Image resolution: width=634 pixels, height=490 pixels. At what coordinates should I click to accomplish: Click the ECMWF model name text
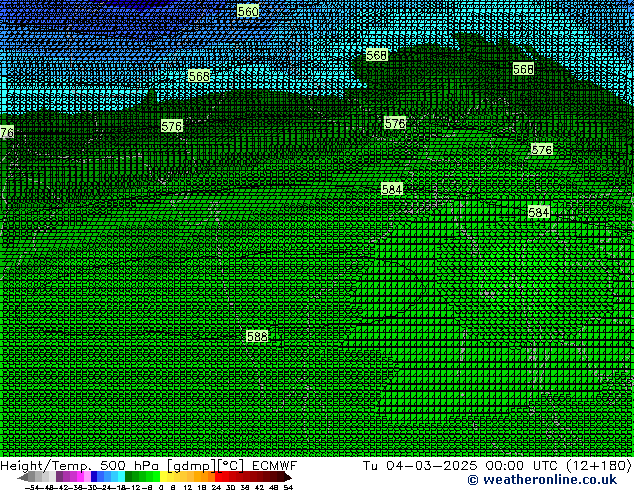tap(275, 466)
